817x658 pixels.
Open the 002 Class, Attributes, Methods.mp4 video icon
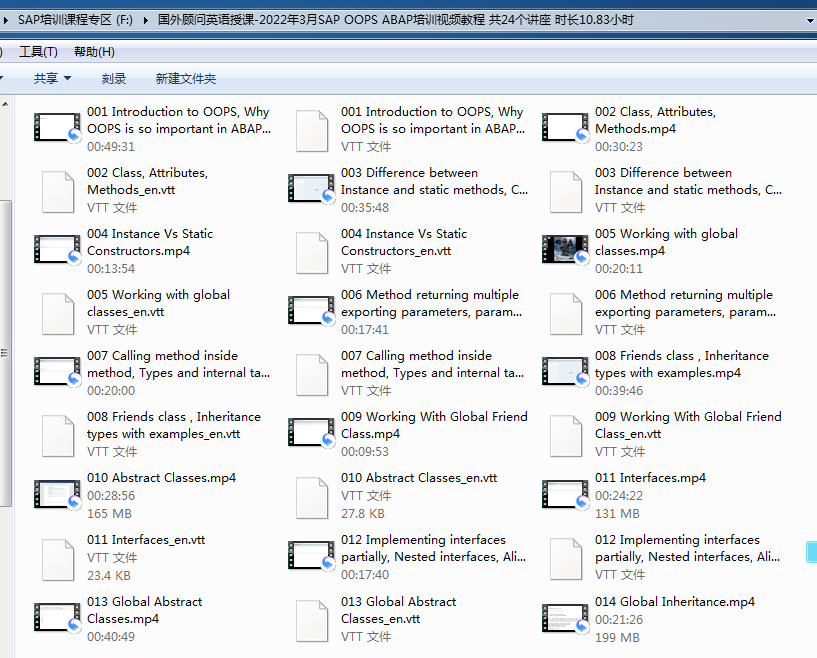[x=565, y=127]
